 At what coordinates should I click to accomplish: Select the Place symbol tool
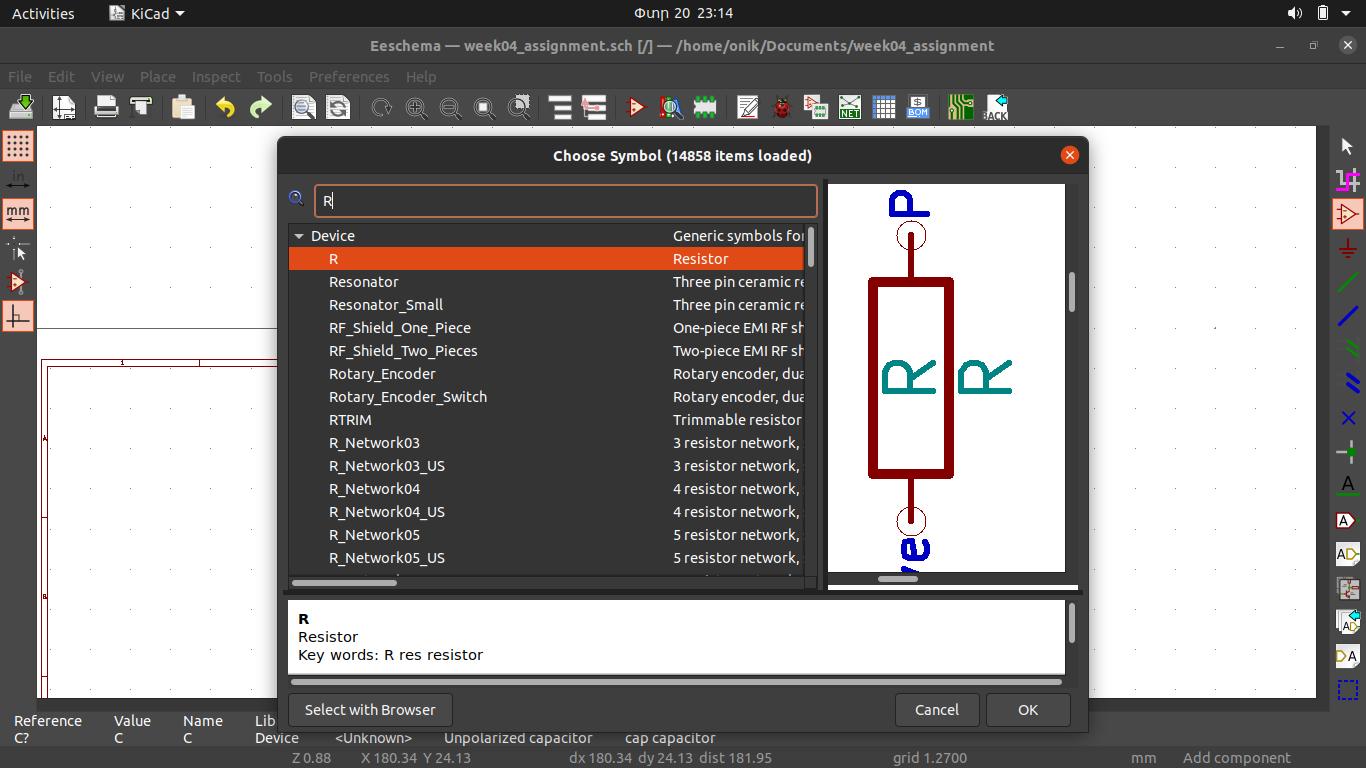(x=1348, y=214)
